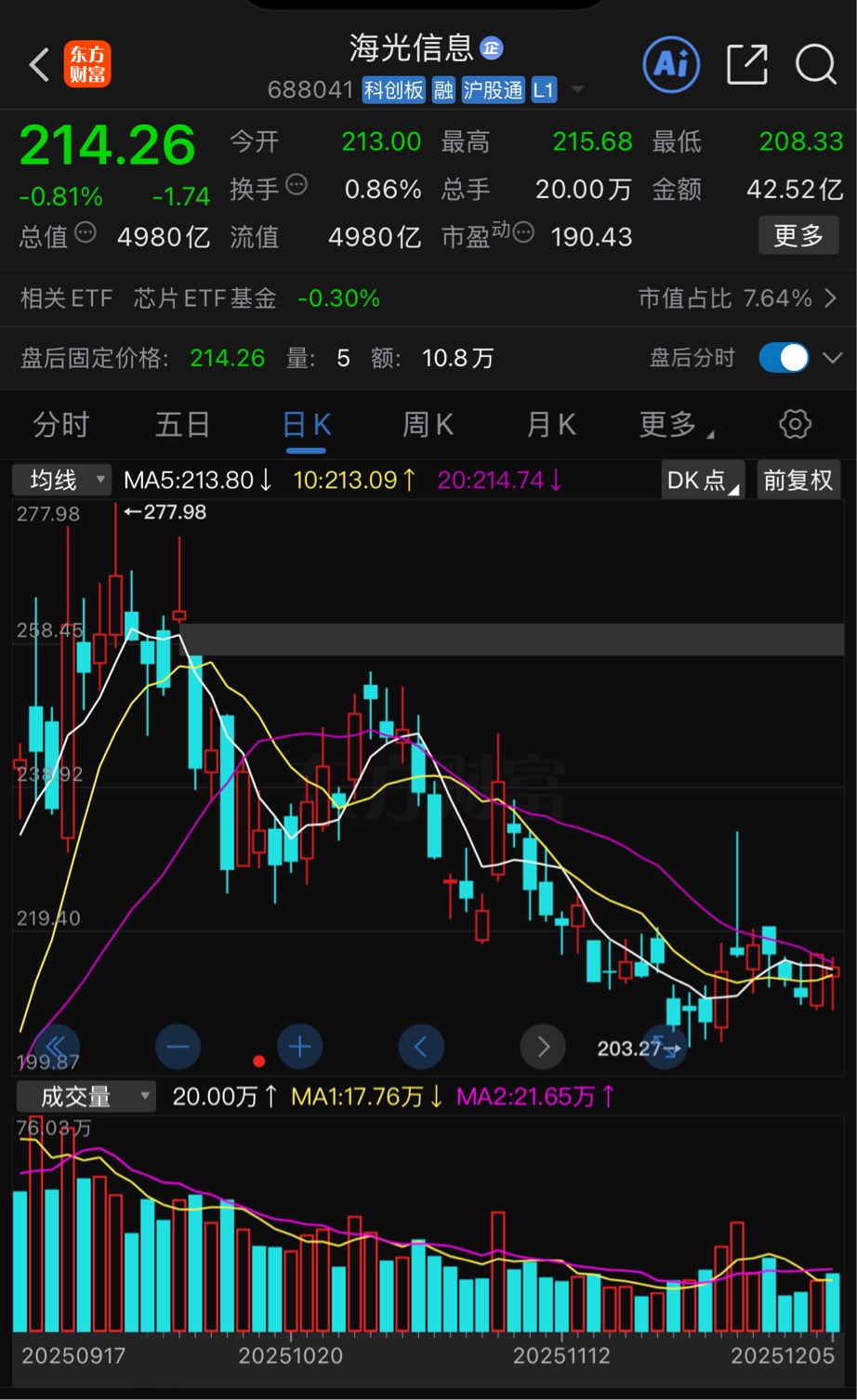Tap the 金额 value 42.52亿

click(x=796, y=189)
